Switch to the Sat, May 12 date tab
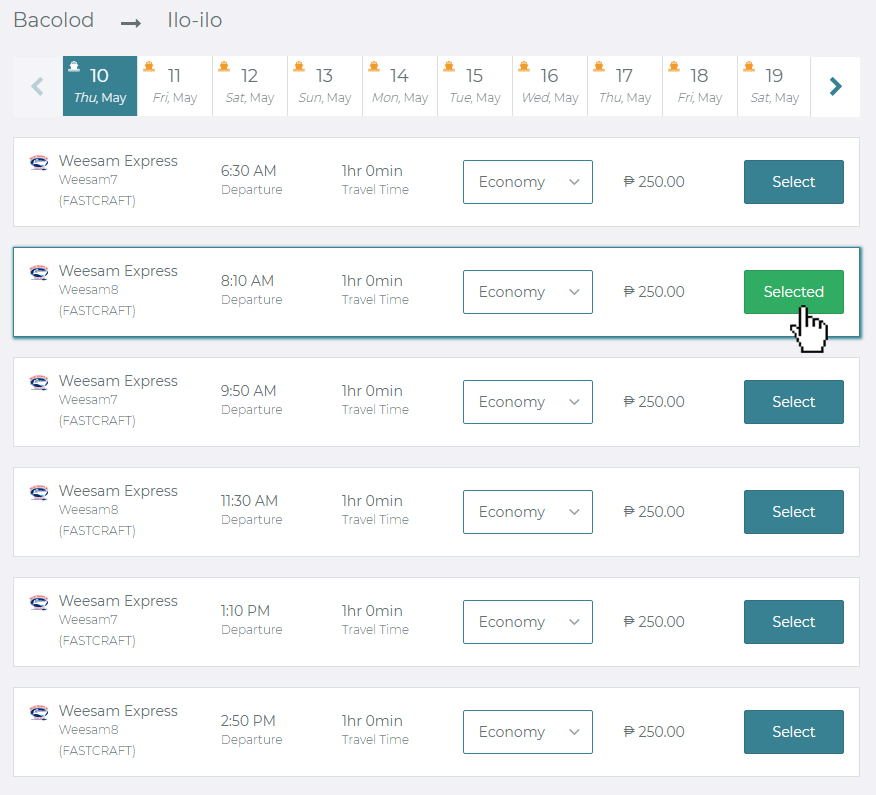This screenshot has width=876, height=795. [x=250, y=86]
